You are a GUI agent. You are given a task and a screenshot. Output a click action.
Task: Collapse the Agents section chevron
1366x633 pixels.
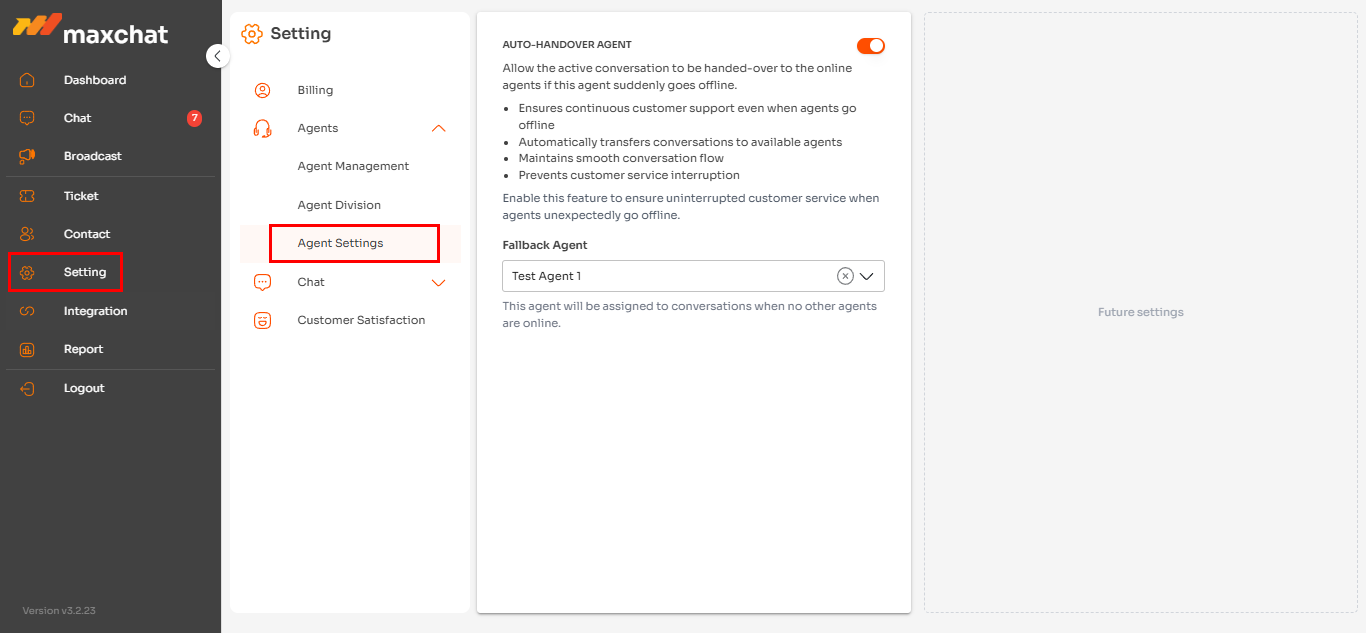click(x=438, y=128)
